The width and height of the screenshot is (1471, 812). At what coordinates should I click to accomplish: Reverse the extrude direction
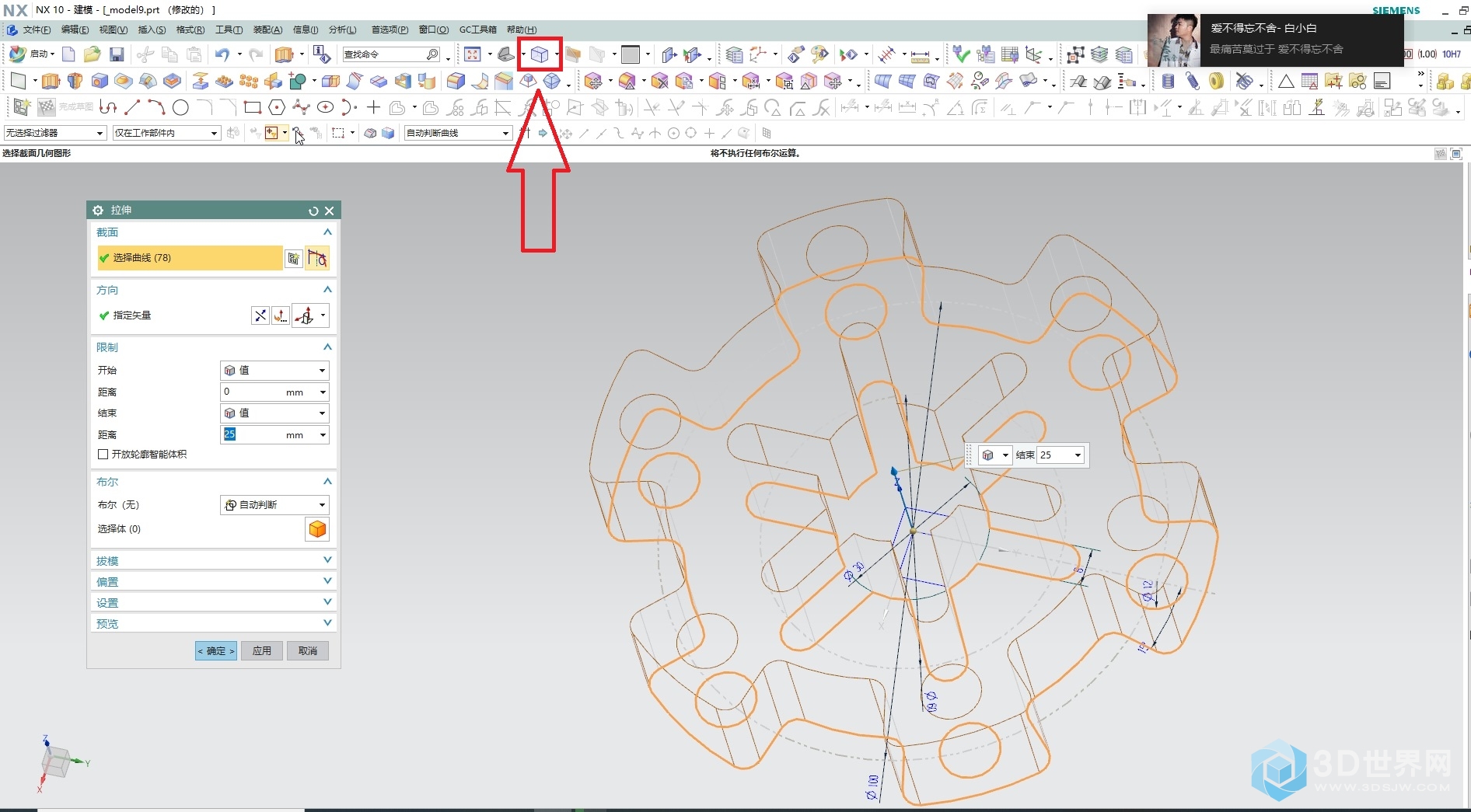tap(260, 315)
